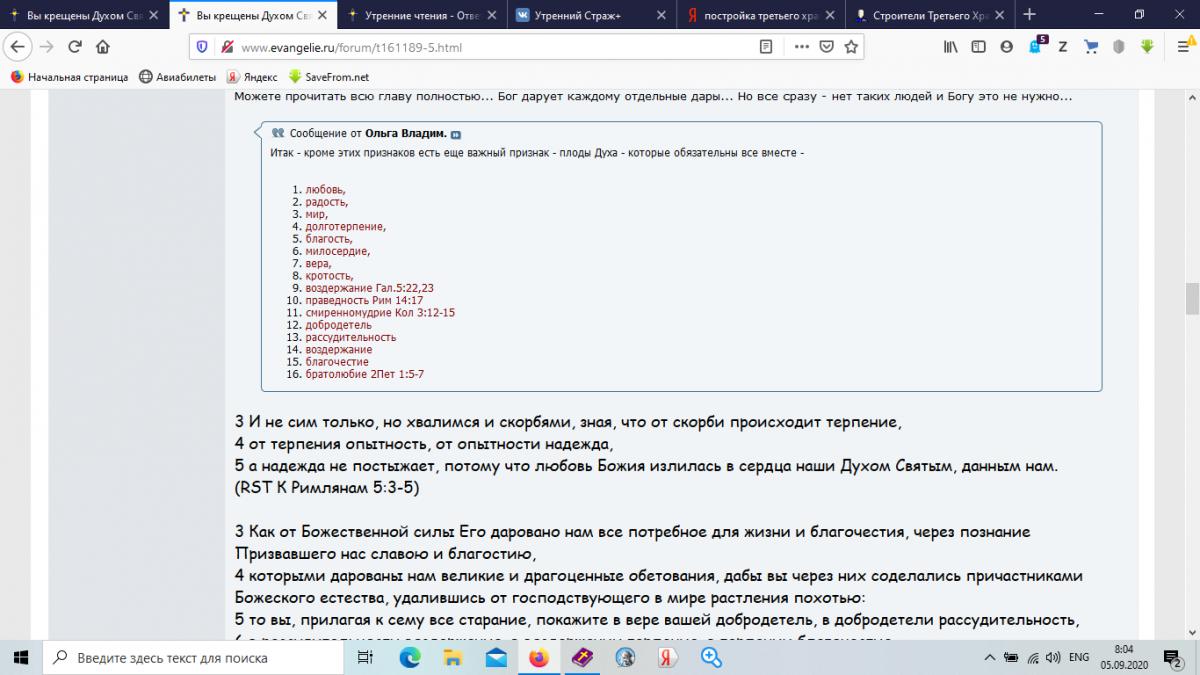Open the tracking protection shield panel

[203, 47]
